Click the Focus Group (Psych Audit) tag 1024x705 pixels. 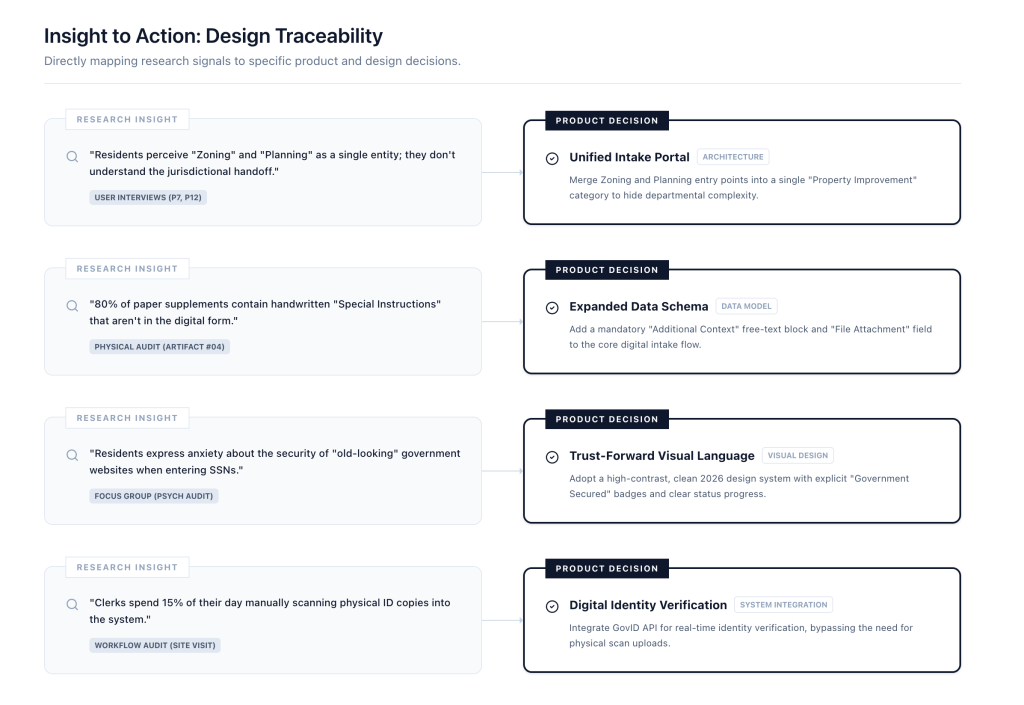tap(154, 496)
